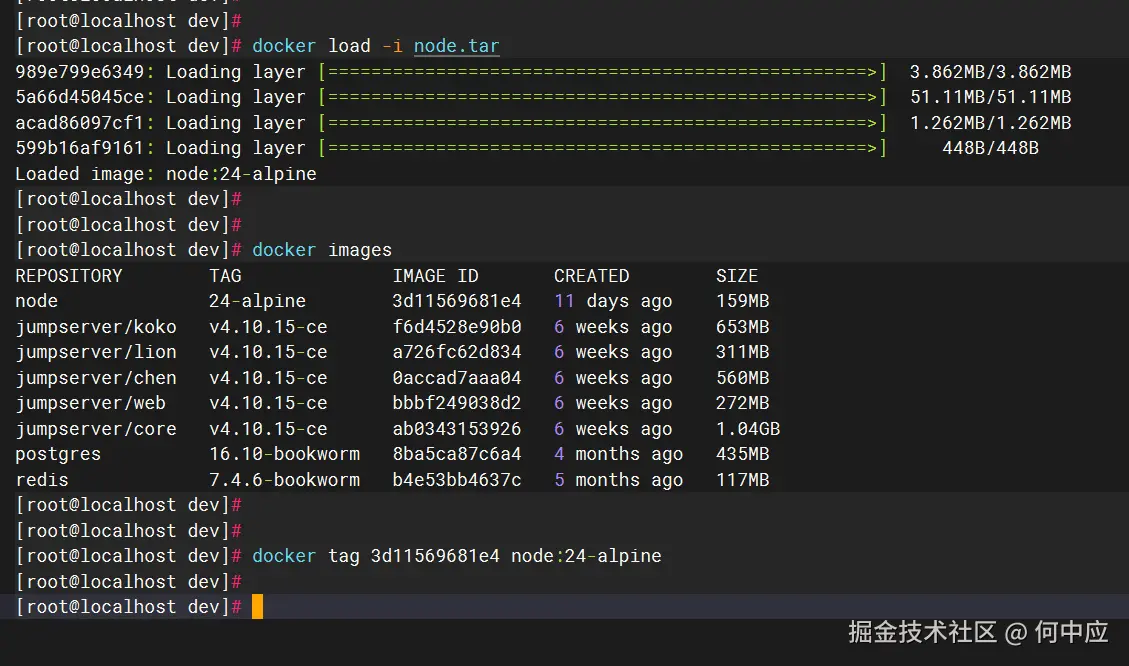This screenshot has width=1129, height=666.
Task: Click image ID f6d4528e90b0
Action: tap(456, 327)
